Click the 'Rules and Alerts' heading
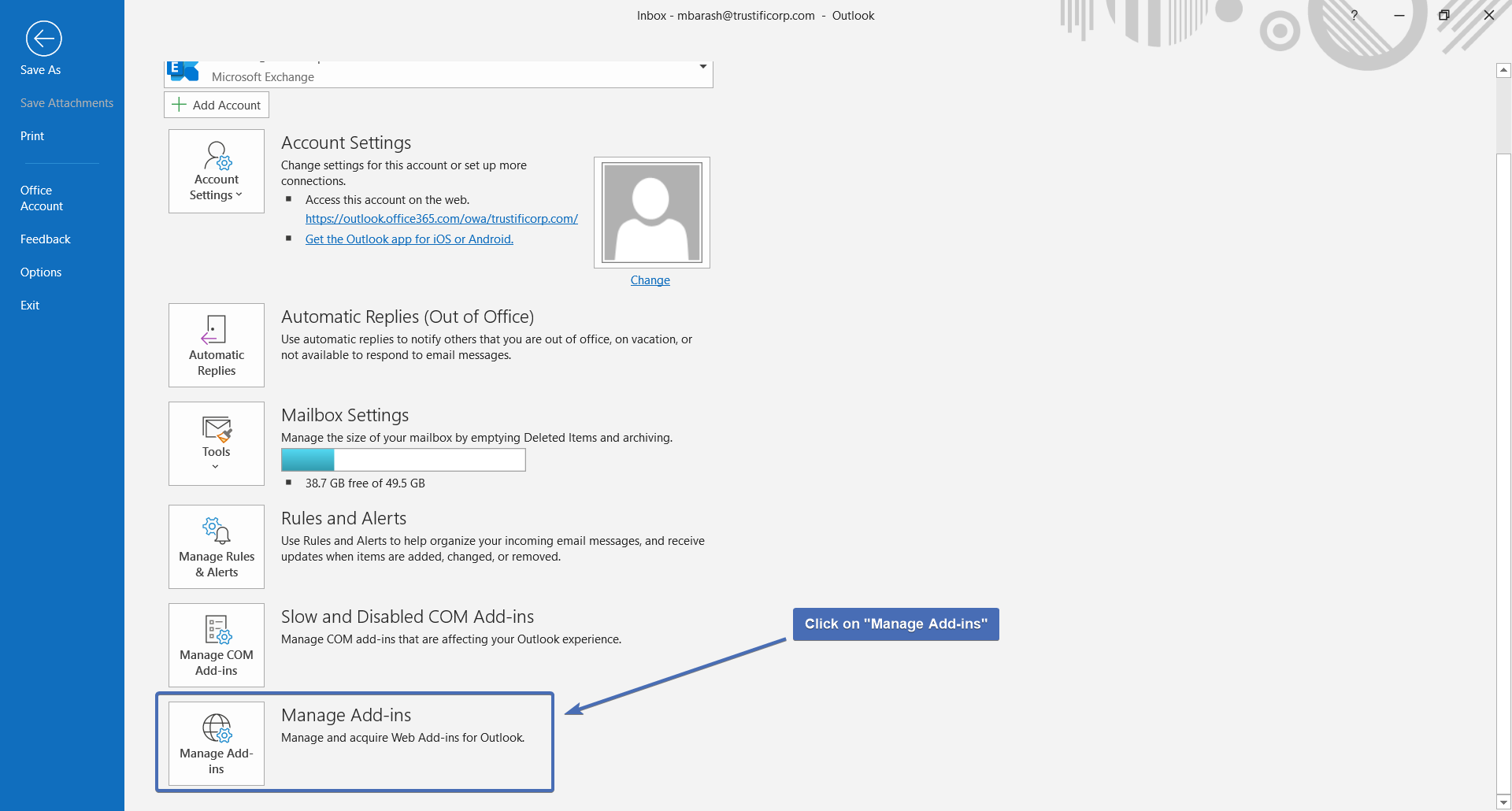1512x811 pixels. (x=344, y=519)
